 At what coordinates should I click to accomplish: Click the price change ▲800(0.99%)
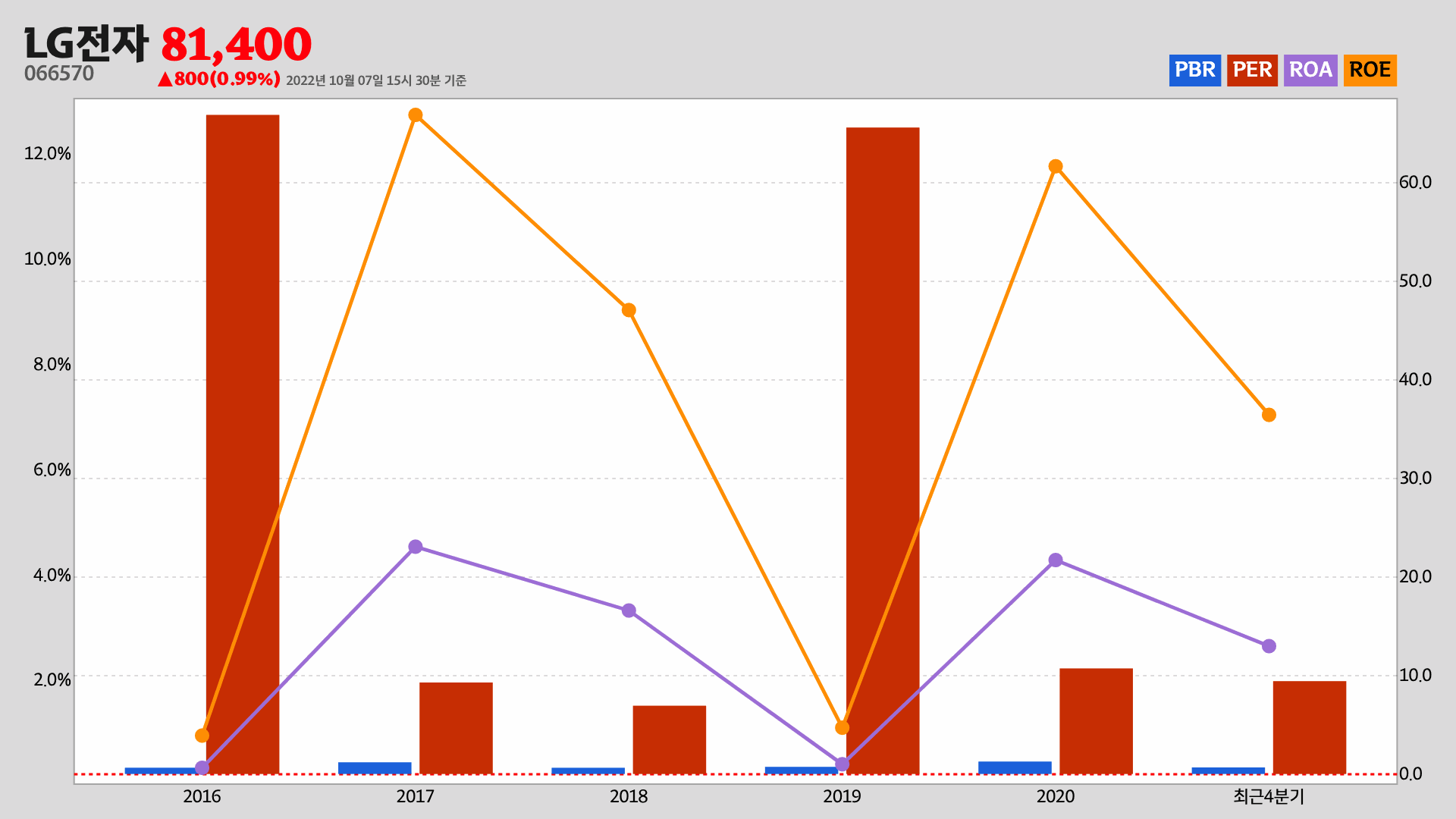click(219, 79)
